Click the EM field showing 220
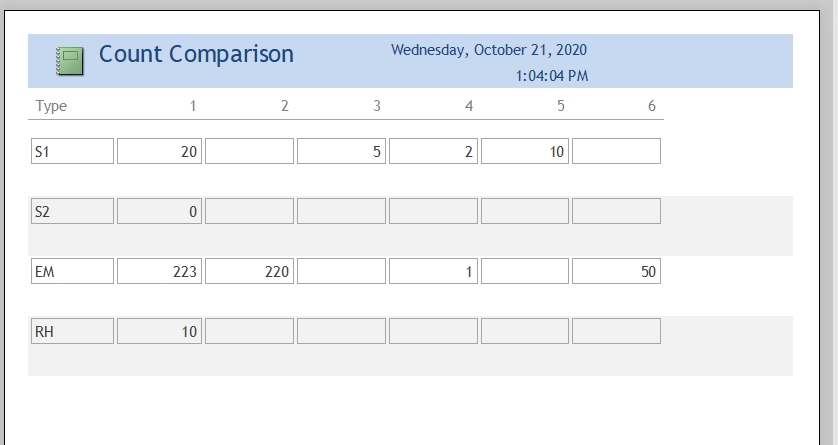The height and width of the screenshot is (445, 838). pos(249,271)
